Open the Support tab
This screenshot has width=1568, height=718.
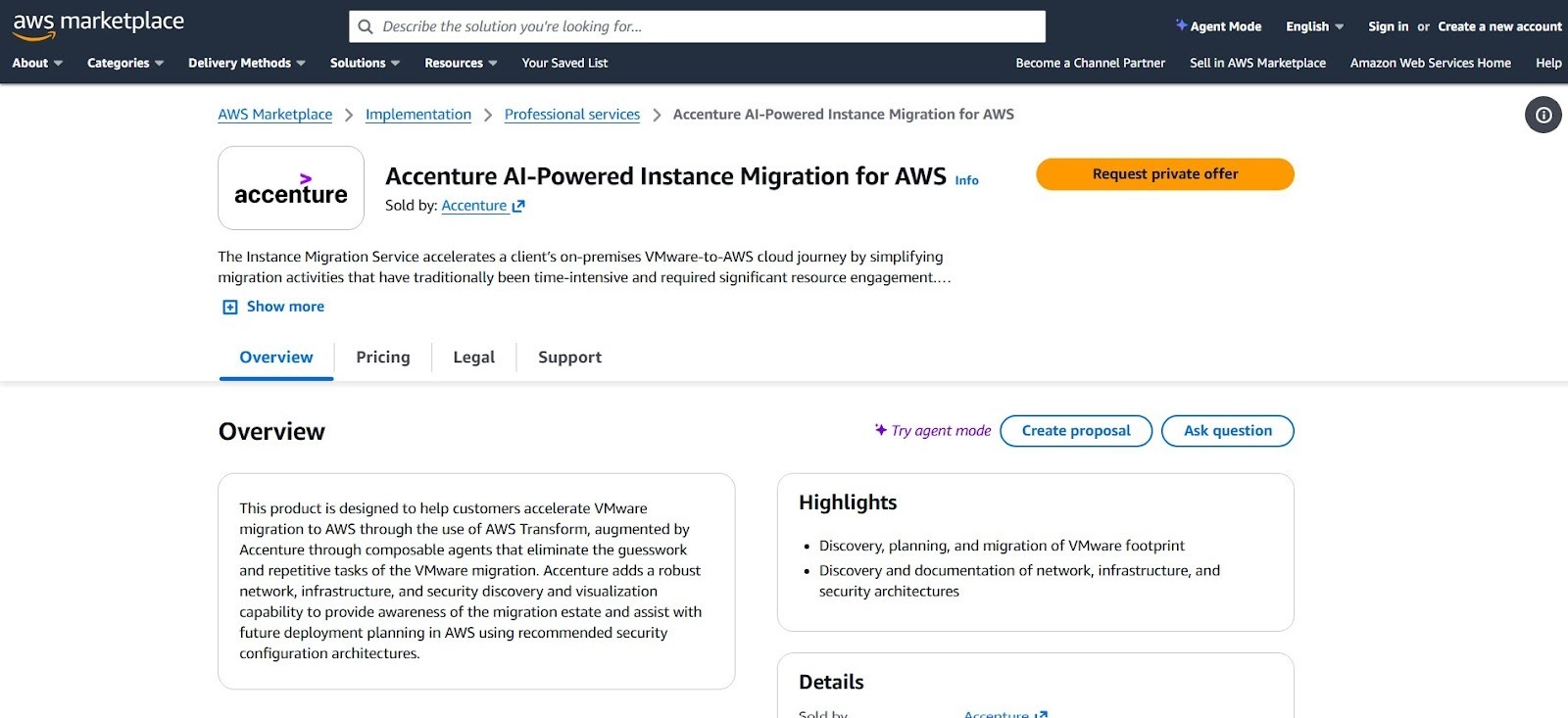(569, 358)
